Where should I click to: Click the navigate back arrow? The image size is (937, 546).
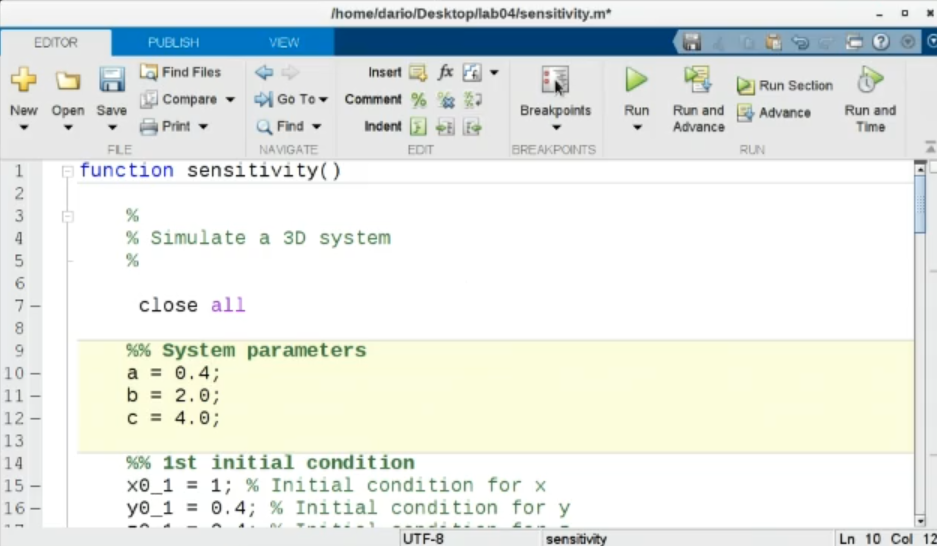pyautogui.click(x=264, y=72)
